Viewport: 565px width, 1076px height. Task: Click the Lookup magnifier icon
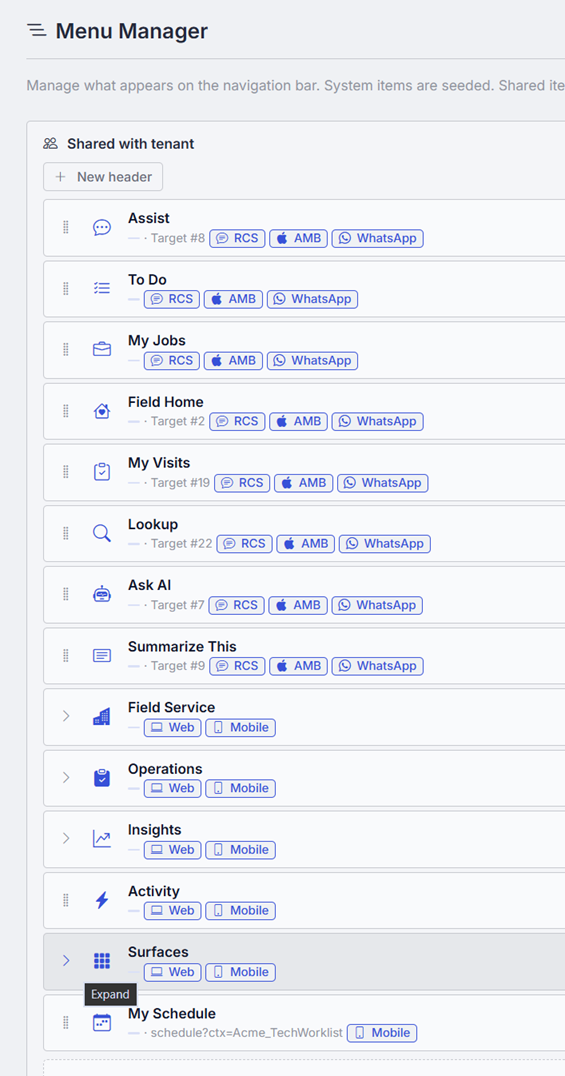[102, 533]
